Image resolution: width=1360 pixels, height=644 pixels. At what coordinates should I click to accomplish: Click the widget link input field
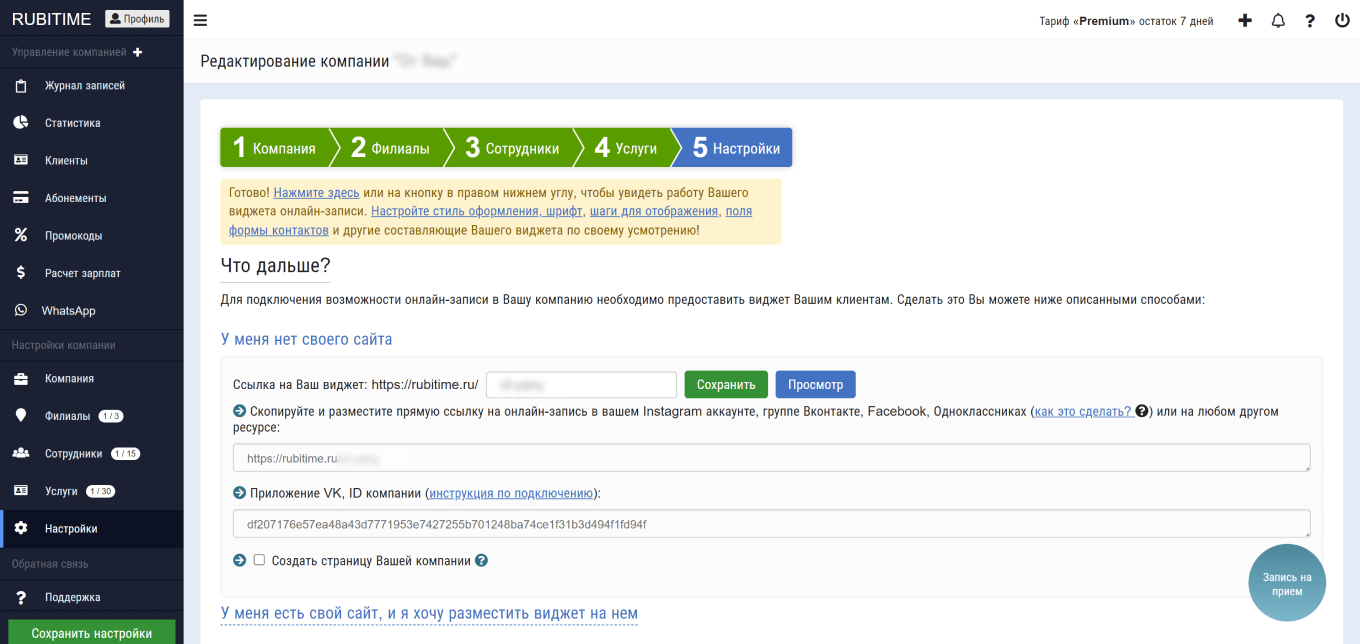[581, 385]
